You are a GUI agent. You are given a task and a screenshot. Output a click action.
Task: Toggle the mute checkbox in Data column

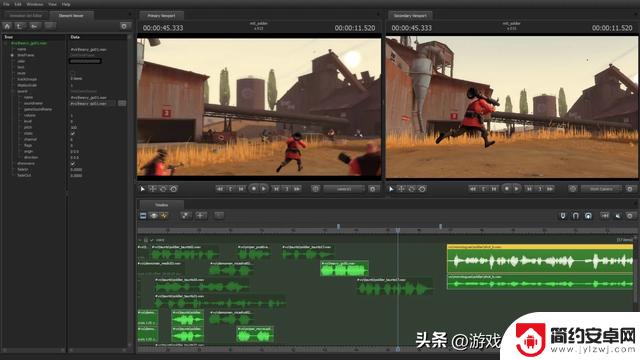(x=73, y=73)
